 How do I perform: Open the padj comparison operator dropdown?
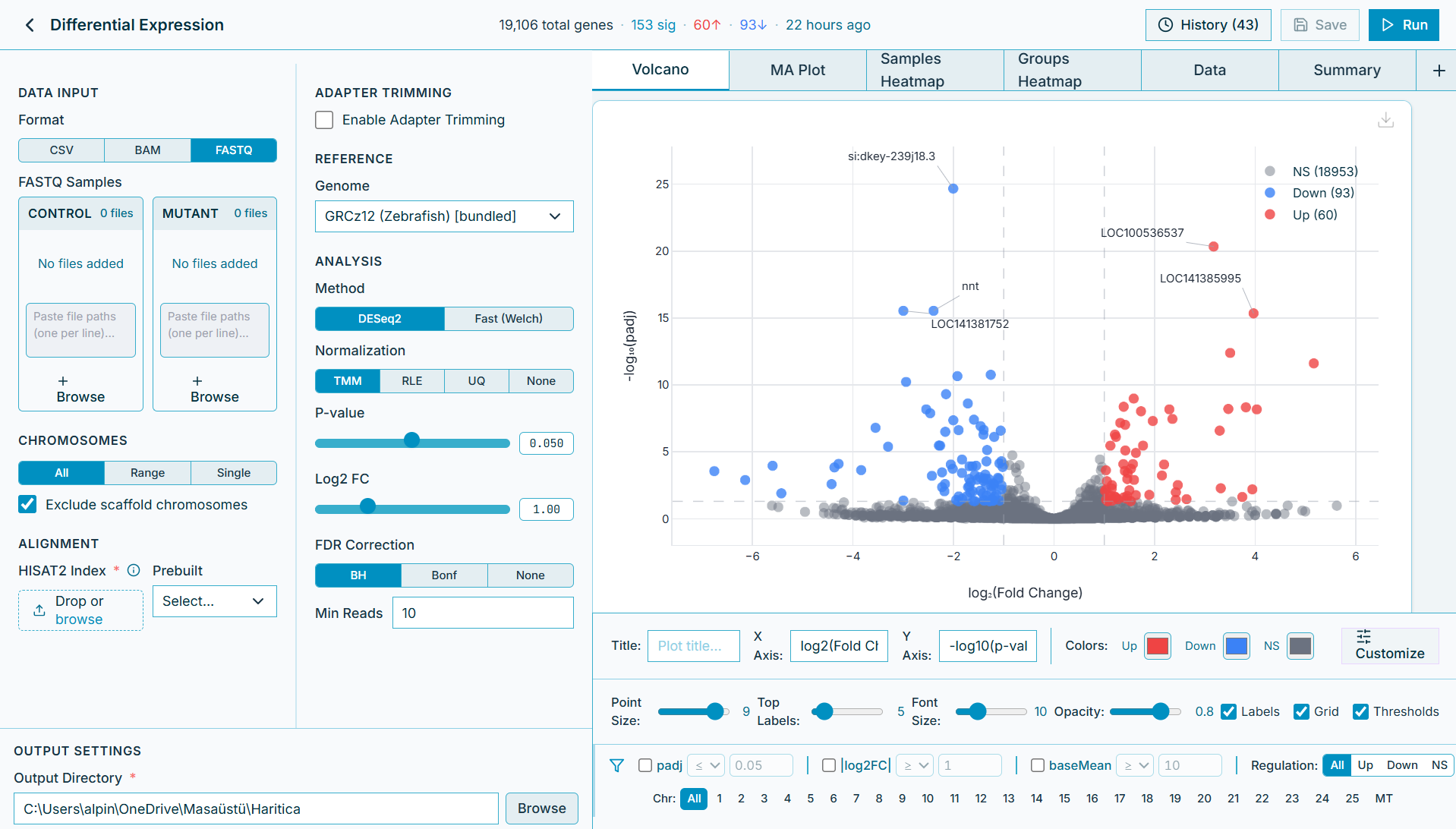pyautogui.click(x=706, y=765)
